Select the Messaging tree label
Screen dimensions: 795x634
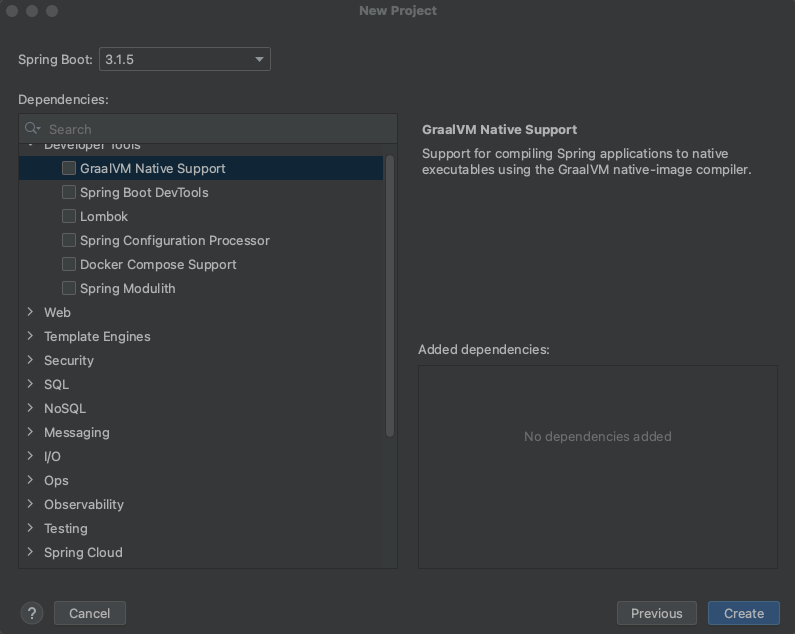[x=77, y=433]
